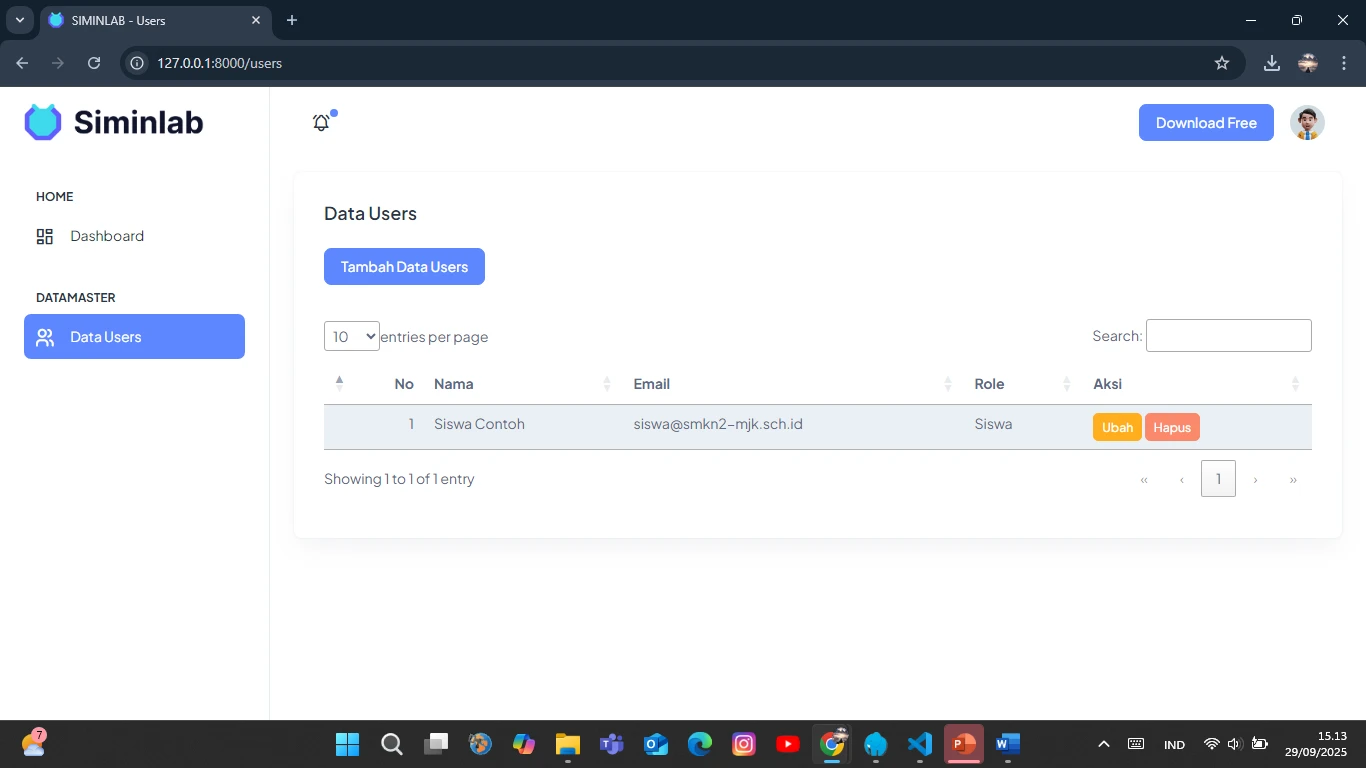The width and height of the screenshot is (1366, 768).
Task: Click the Siminlab logo
Action: 114,122
